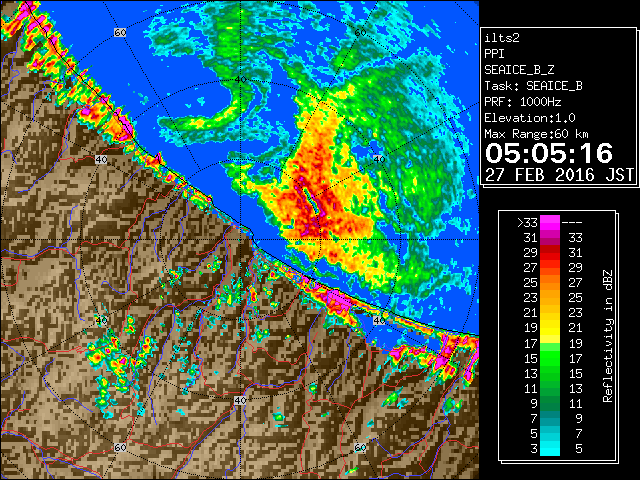Click the 40 km range label south of radar
Image resolution: width=640 pixels, height=480 pixels.
coord(240,400)
